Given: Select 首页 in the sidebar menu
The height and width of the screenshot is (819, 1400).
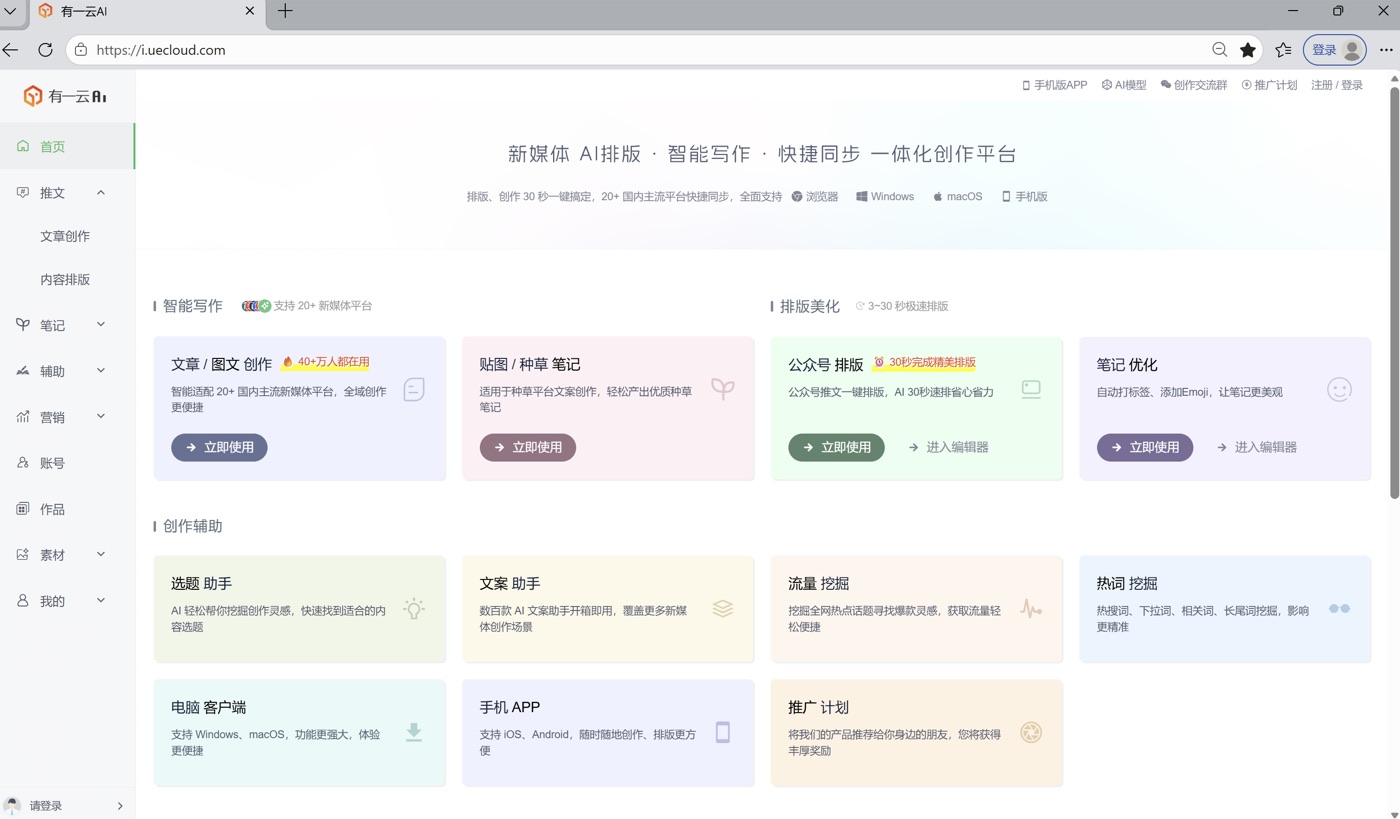Looking at the screenshot, I should click(67, 146).
